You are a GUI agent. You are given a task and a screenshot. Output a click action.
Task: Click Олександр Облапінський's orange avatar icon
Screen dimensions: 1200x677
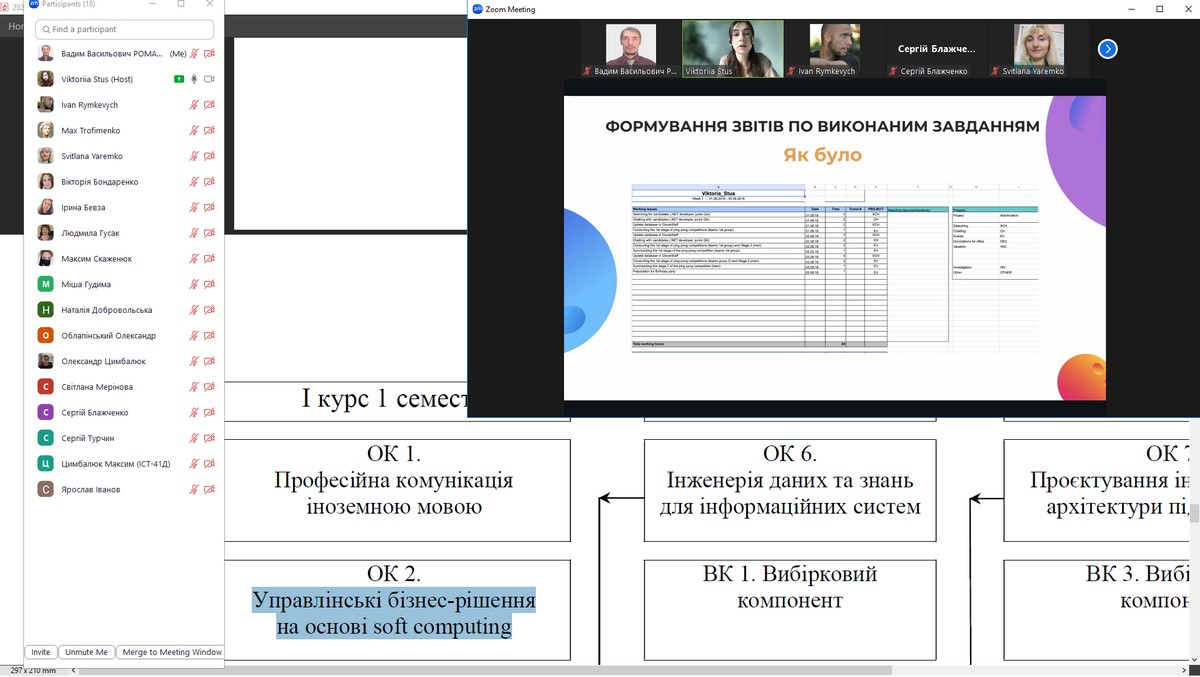tap(45, 336)
